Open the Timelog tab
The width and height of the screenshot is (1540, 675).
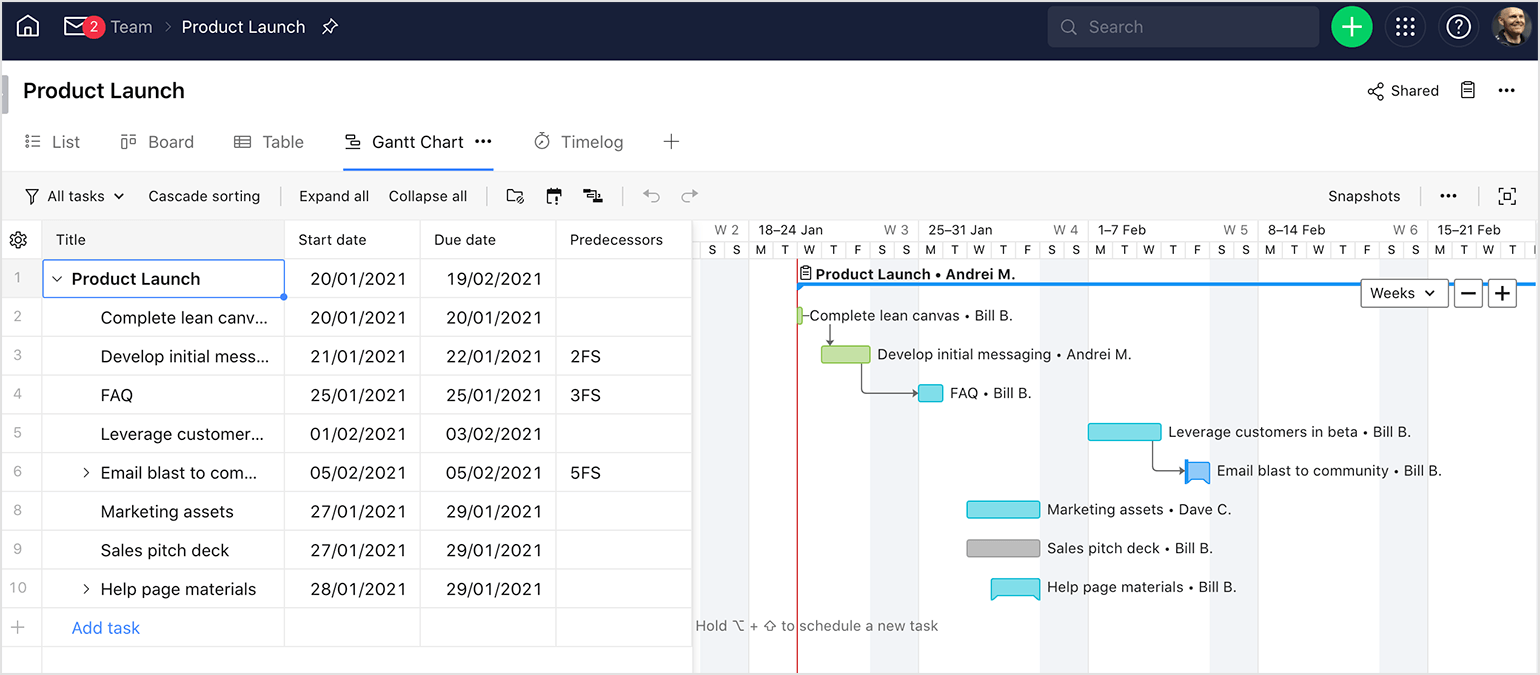[x=578, y=141]
